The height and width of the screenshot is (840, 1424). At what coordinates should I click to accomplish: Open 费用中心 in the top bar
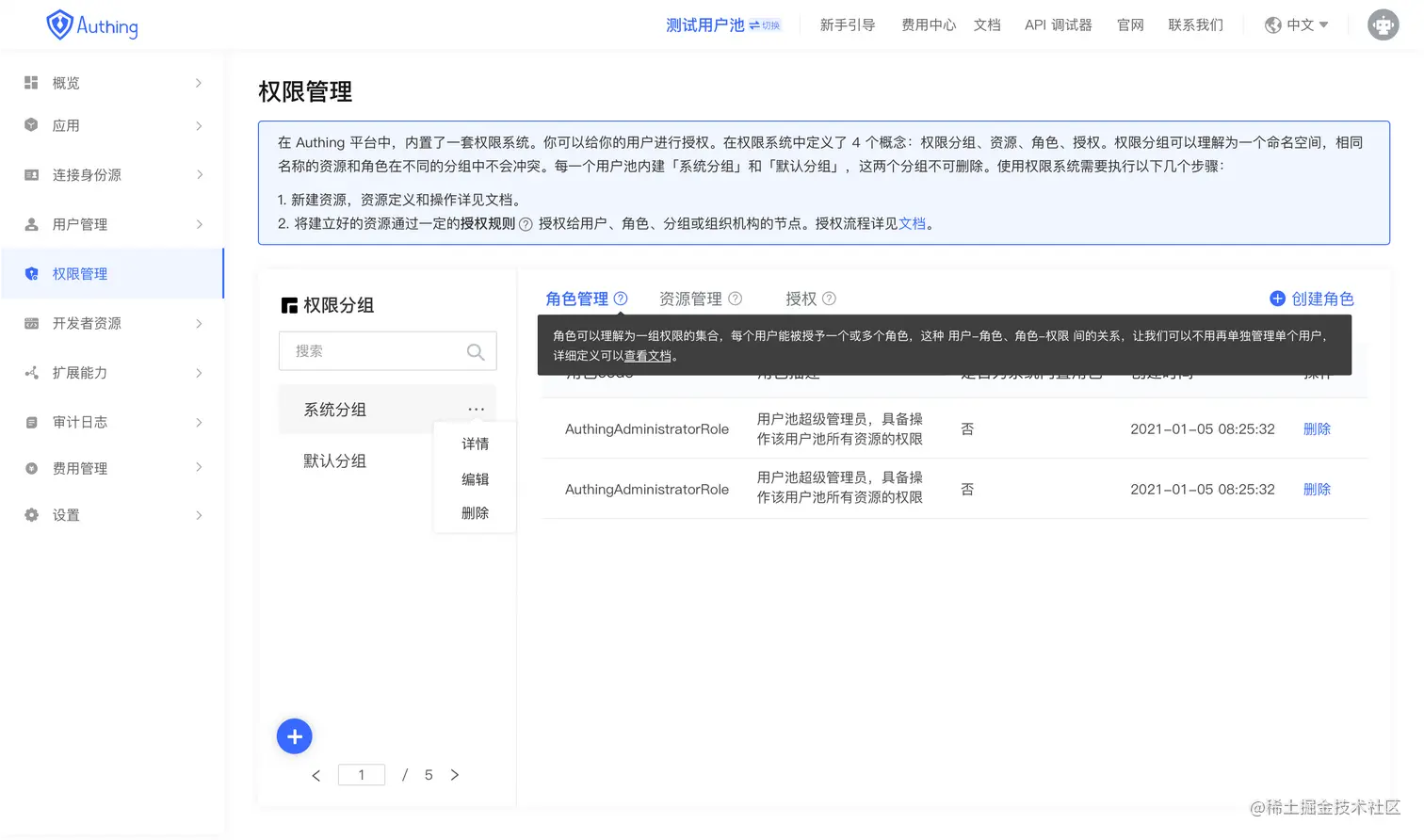(x=929, y=25)
